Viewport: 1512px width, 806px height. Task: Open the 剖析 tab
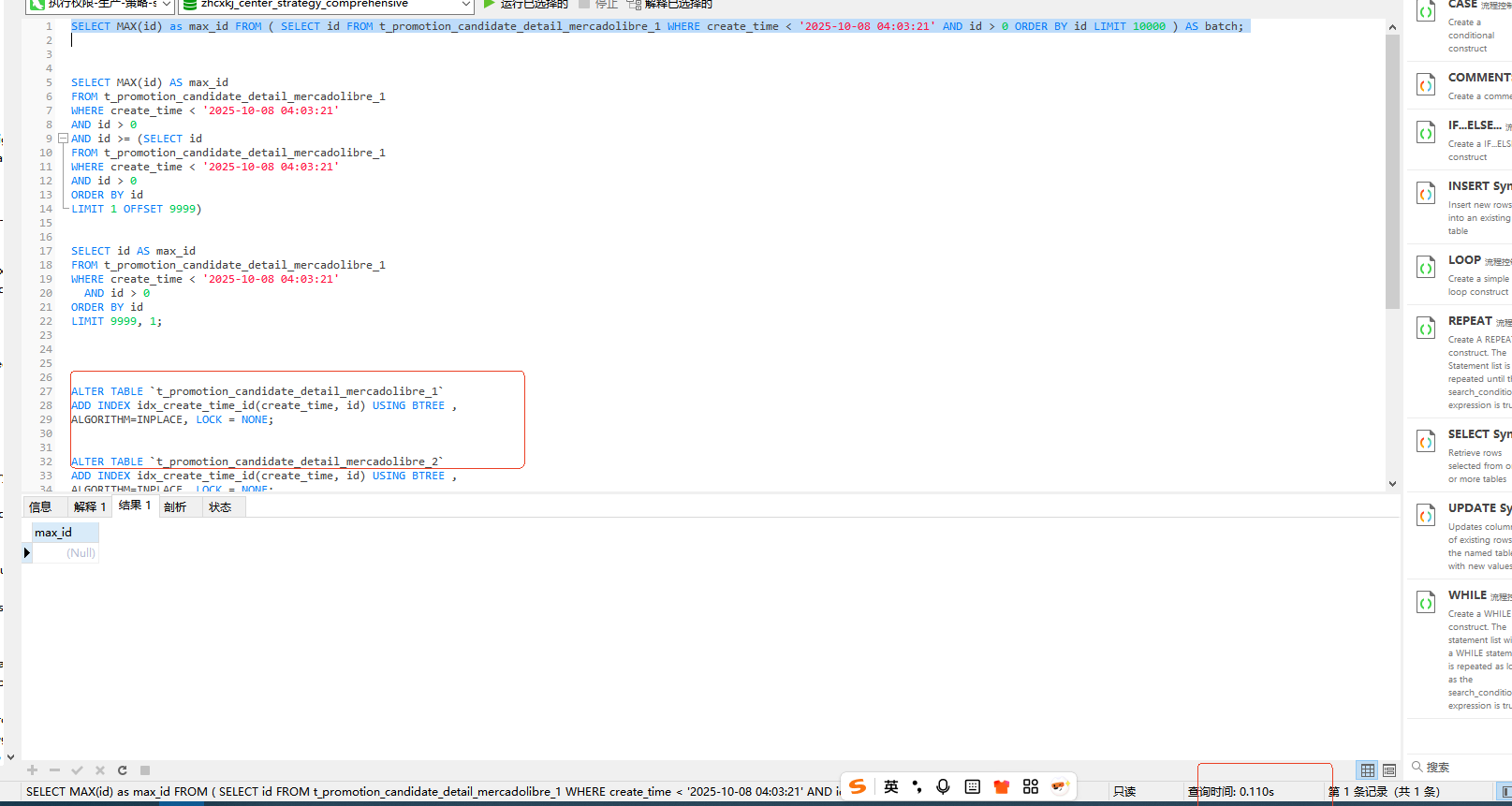175,506
